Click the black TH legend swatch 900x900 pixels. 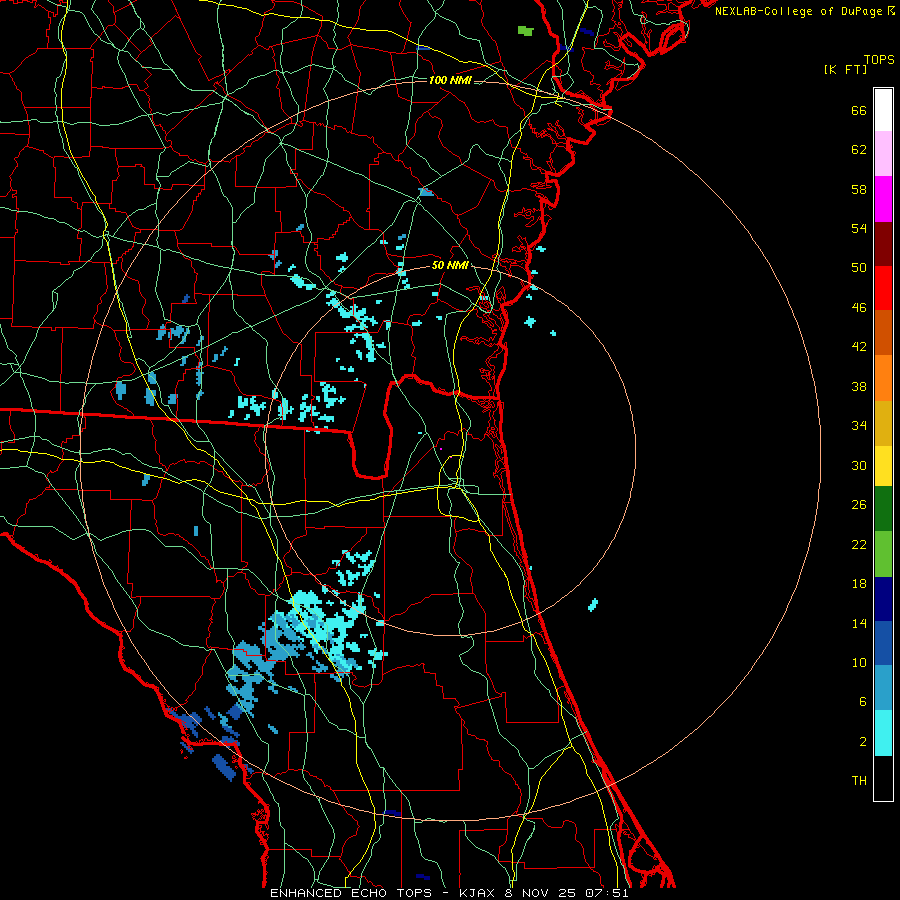[x=883, y=778]
